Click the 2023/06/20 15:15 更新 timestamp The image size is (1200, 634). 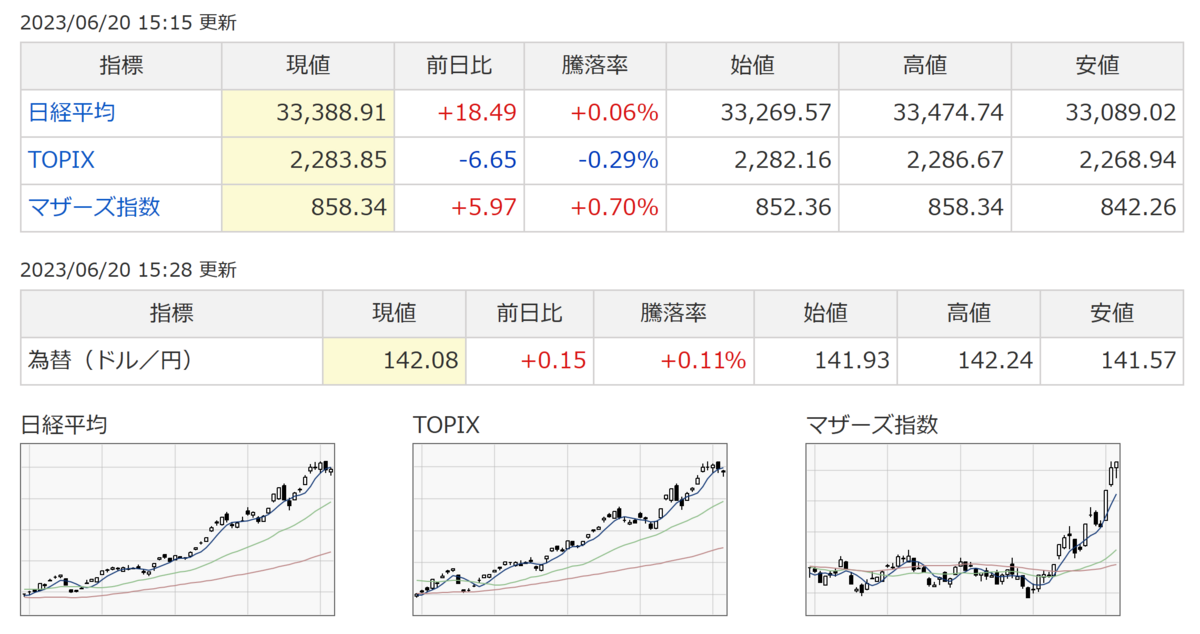click(x=128, y=23)
